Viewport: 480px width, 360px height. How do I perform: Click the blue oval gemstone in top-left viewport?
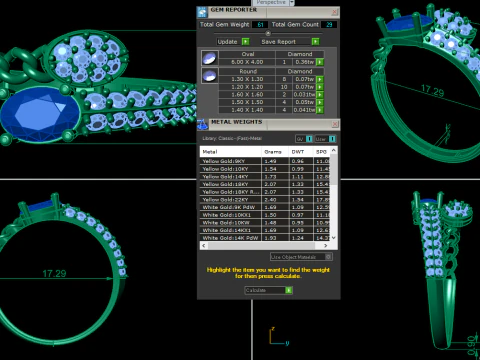tap(41, 114)
